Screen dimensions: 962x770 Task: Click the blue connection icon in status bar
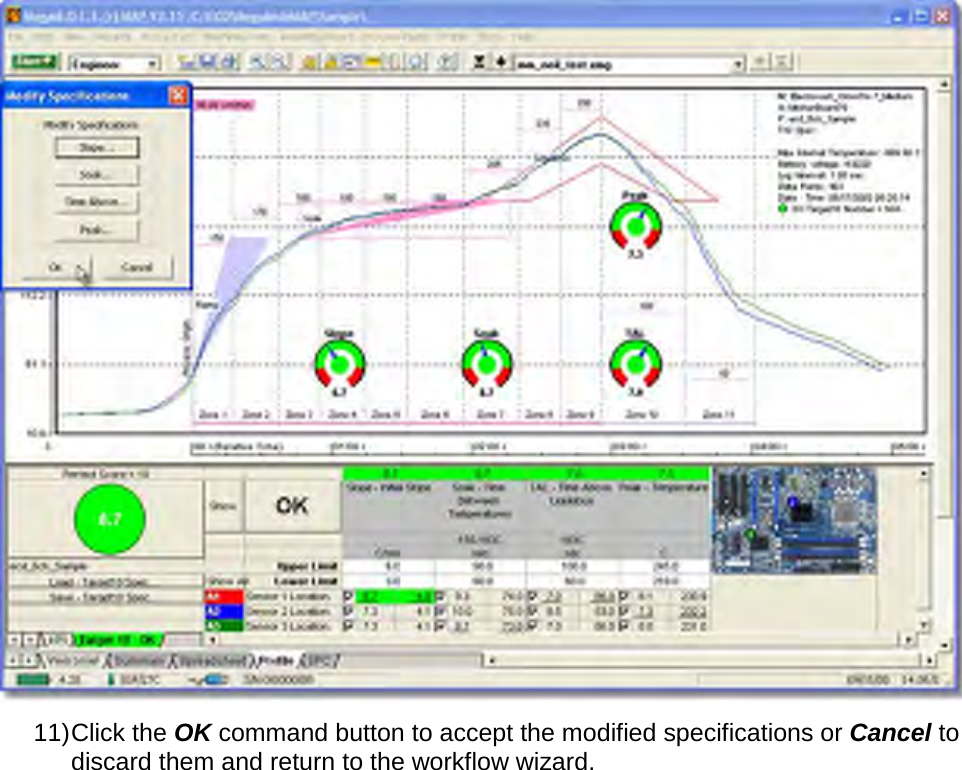[216, 679]
